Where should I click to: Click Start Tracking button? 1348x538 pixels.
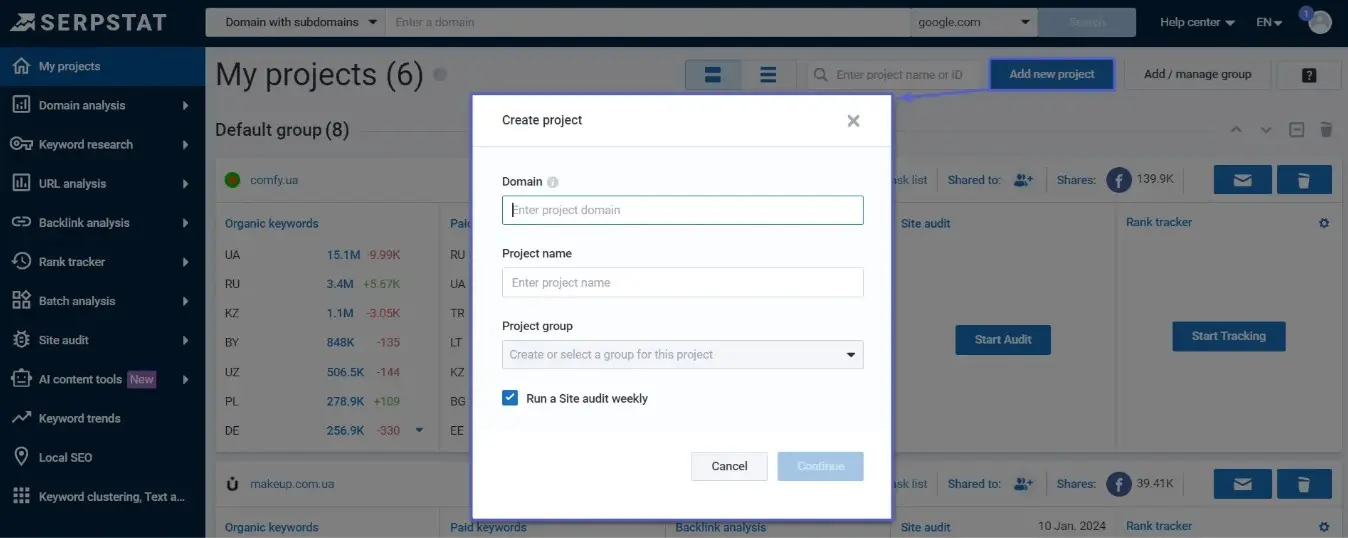click(x=1228, y=336)
